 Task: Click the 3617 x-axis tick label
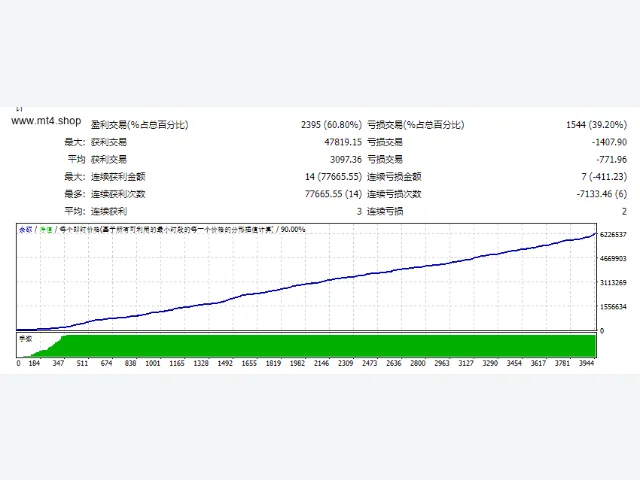[x=538, y=363]
